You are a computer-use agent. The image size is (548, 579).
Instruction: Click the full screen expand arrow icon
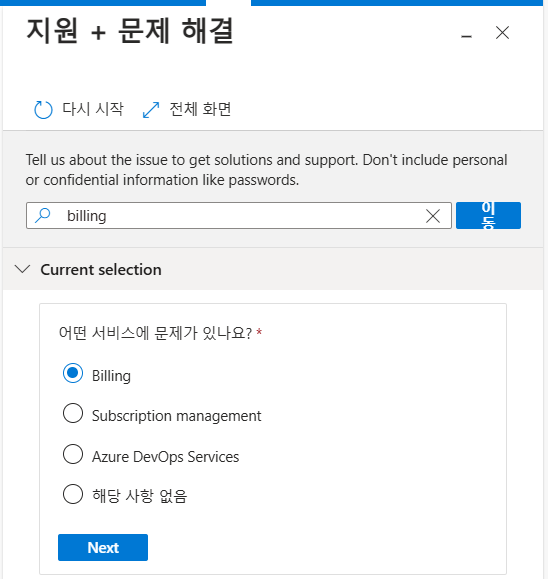(151, 110)
